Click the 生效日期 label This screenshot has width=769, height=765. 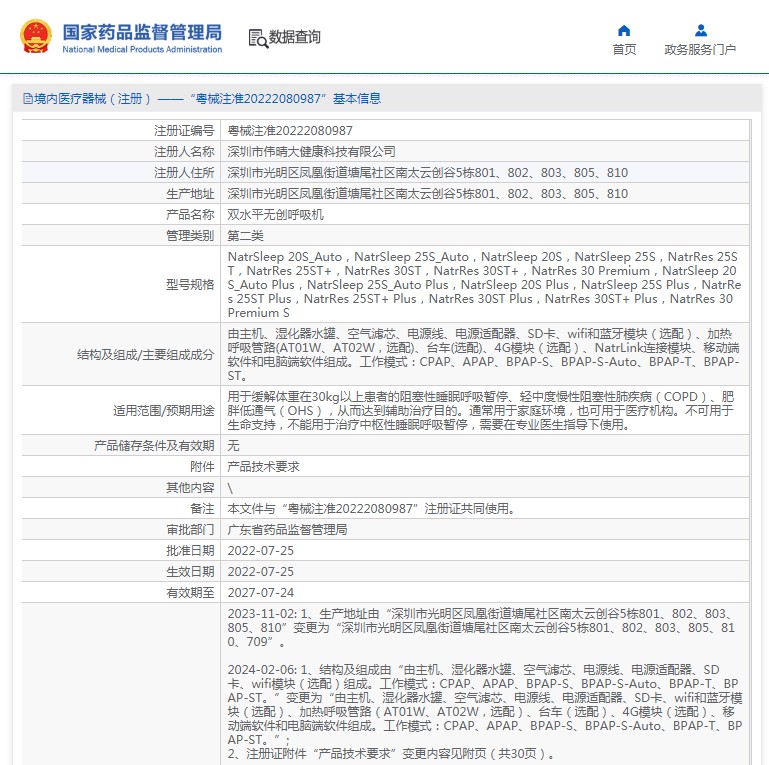coord(190,572)
